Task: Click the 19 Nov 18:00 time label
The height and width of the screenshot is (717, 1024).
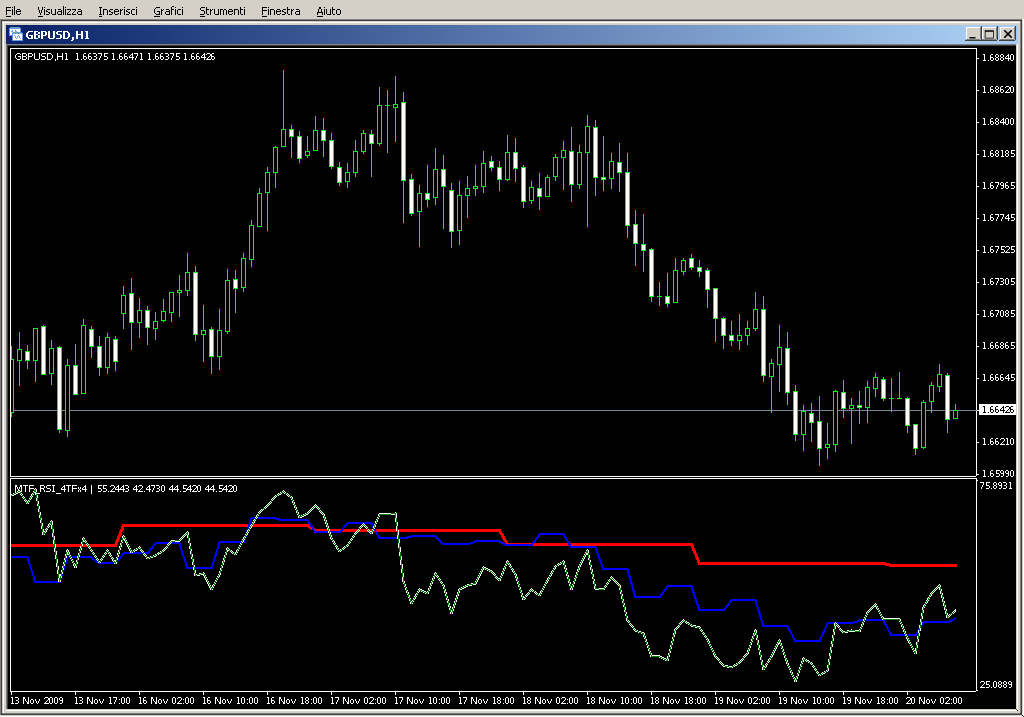Action: (870, 701)
